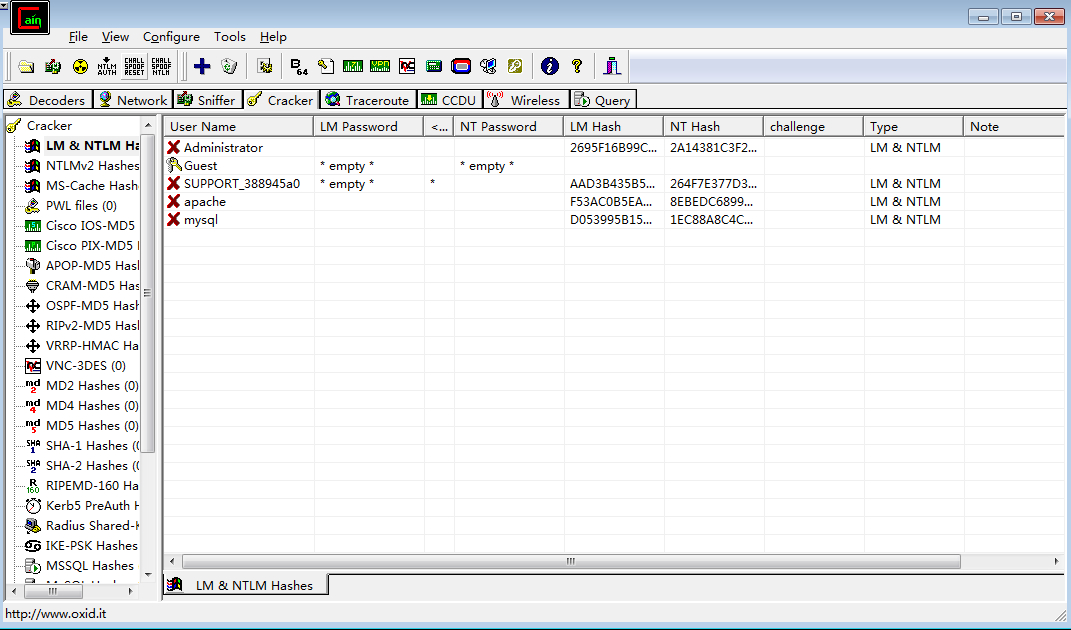
Task: Click the challenge column header
Action: pos(813,126)
